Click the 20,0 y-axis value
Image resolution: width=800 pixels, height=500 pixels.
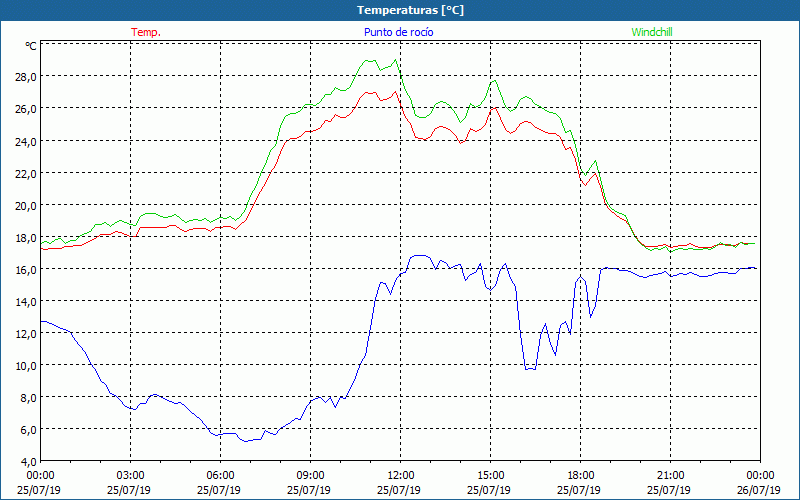[27, 205]
